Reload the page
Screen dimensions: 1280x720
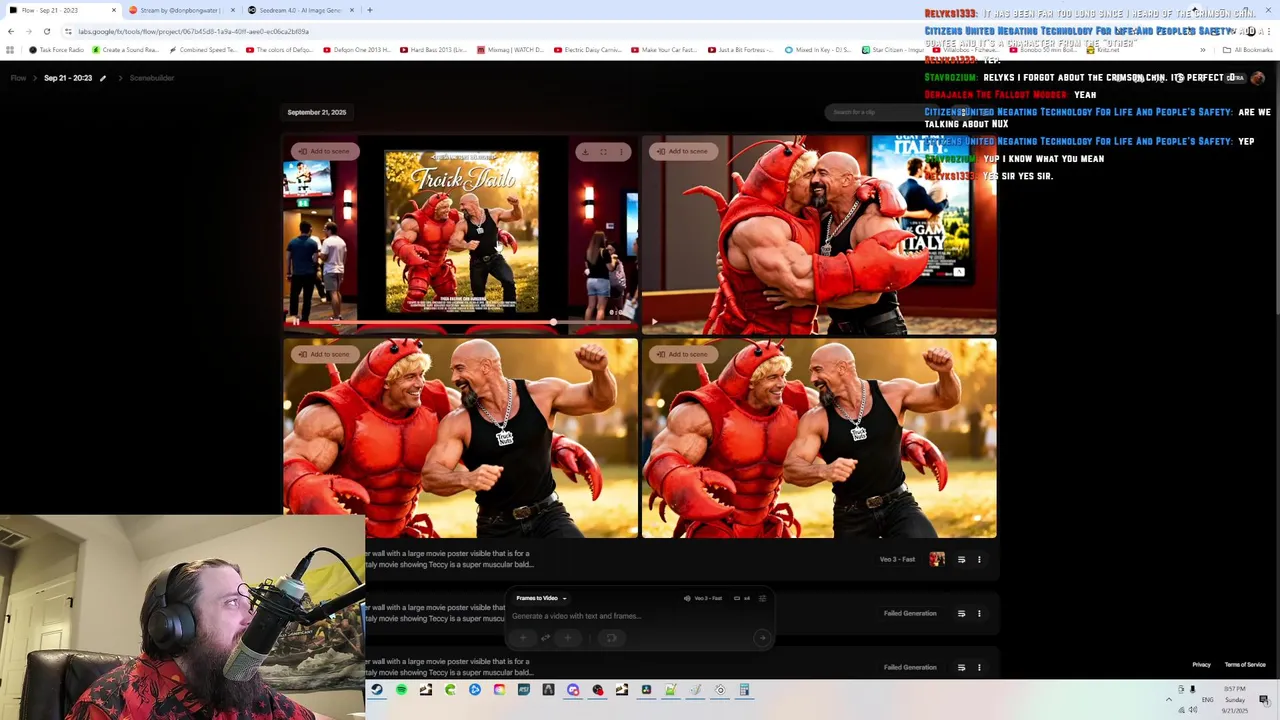pyautogui.click(x=46, y=31)
